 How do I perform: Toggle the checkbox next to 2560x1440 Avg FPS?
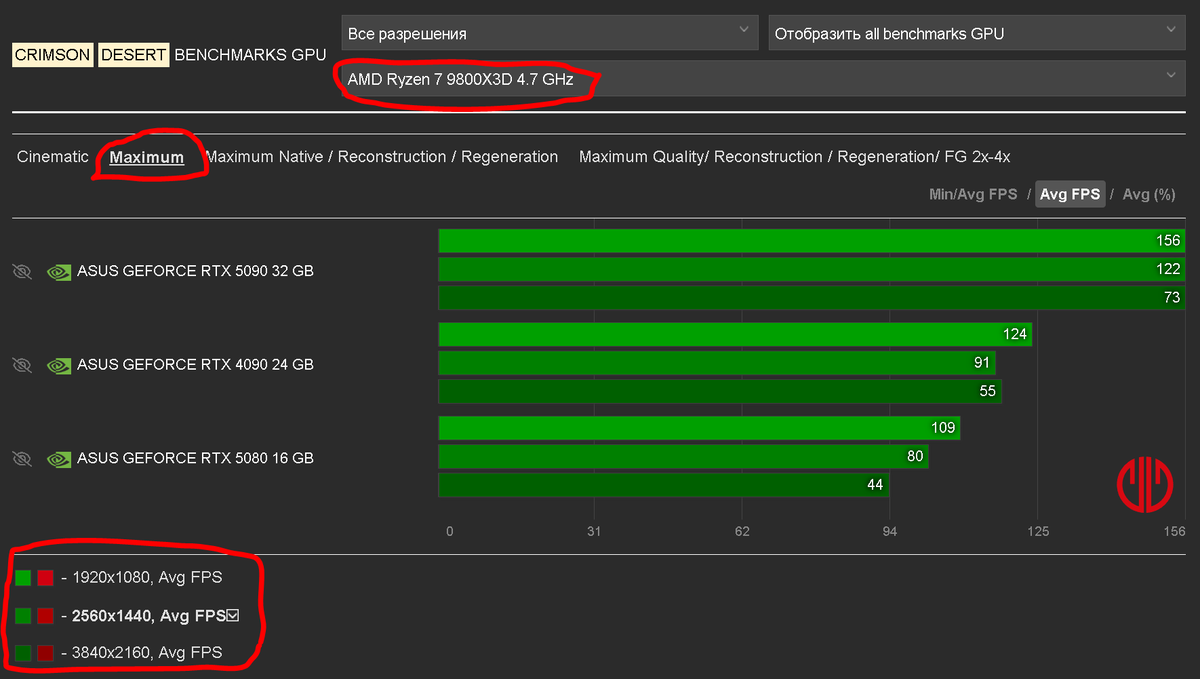[x=233, y=616]
